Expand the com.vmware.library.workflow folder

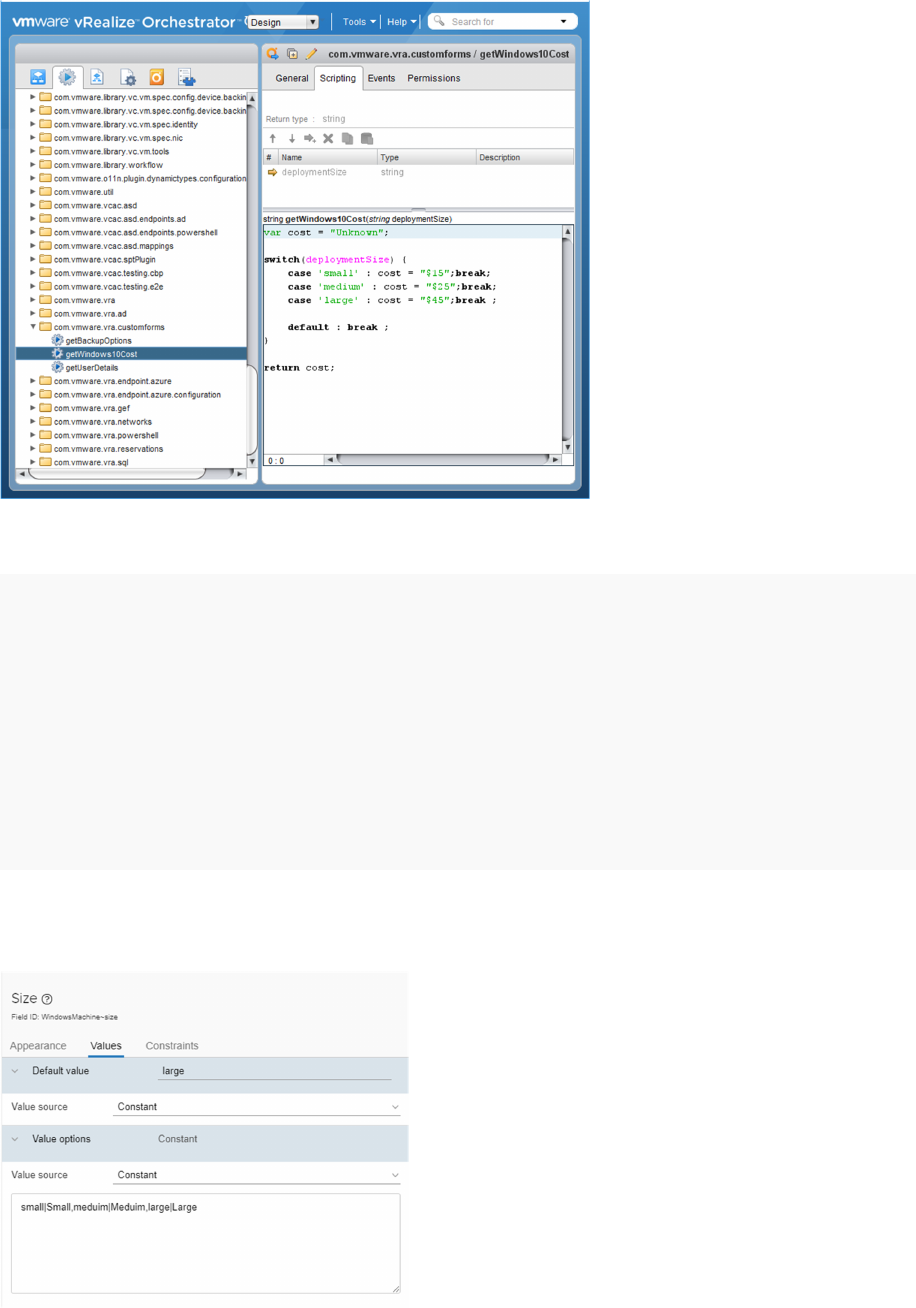tap(33, 164)
